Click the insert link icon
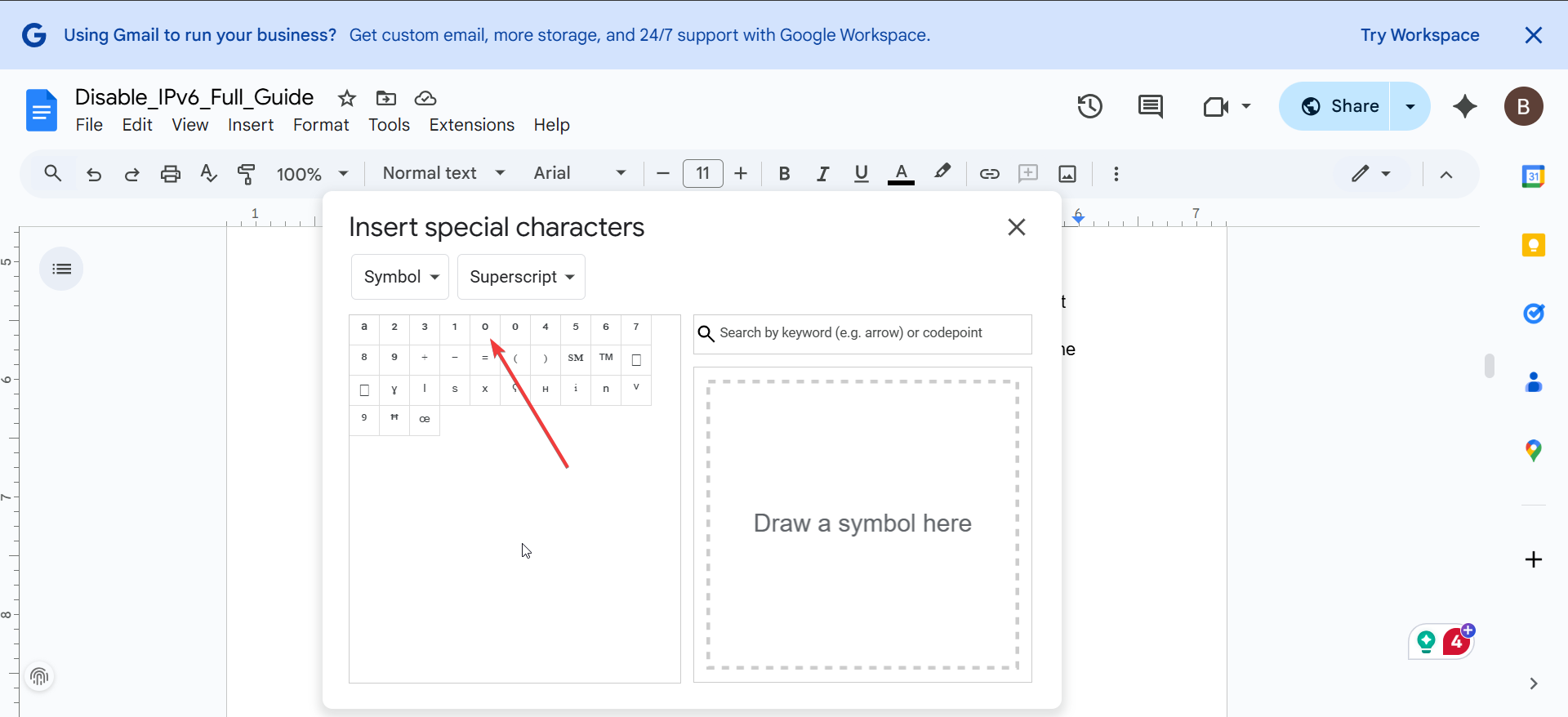The image size is (1568, 717). 989,173
